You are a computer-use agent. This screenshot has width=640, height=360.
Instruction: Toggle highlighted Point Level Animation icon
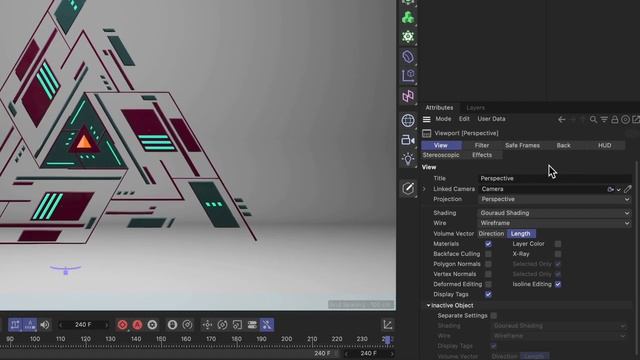click(x=267, y=325)
